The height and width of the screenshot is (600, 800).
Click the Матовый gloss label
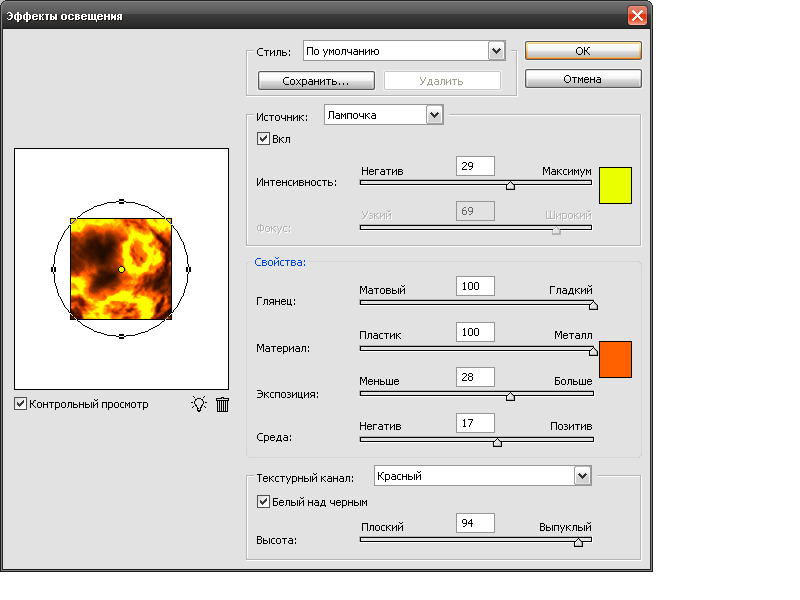click(x=382, y=290)
